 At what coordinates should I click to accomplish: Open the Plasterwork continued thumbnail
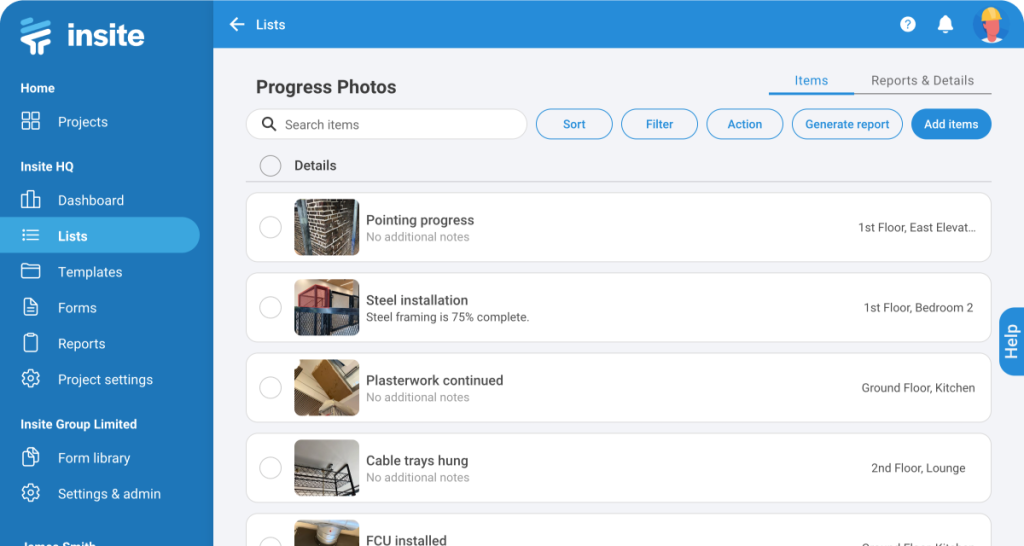tap(327, 387)
